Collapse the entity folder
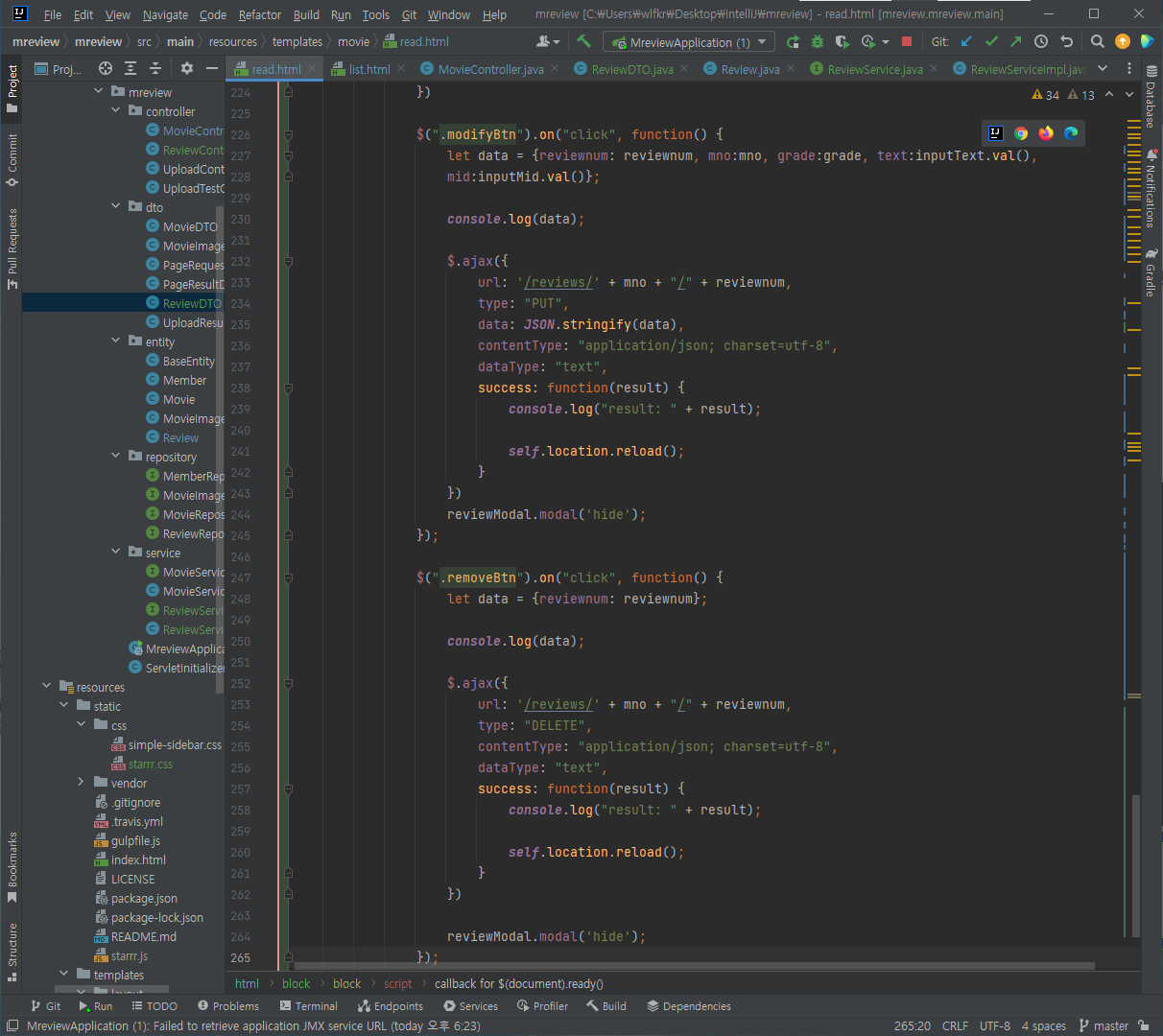 tap(116, 341)
